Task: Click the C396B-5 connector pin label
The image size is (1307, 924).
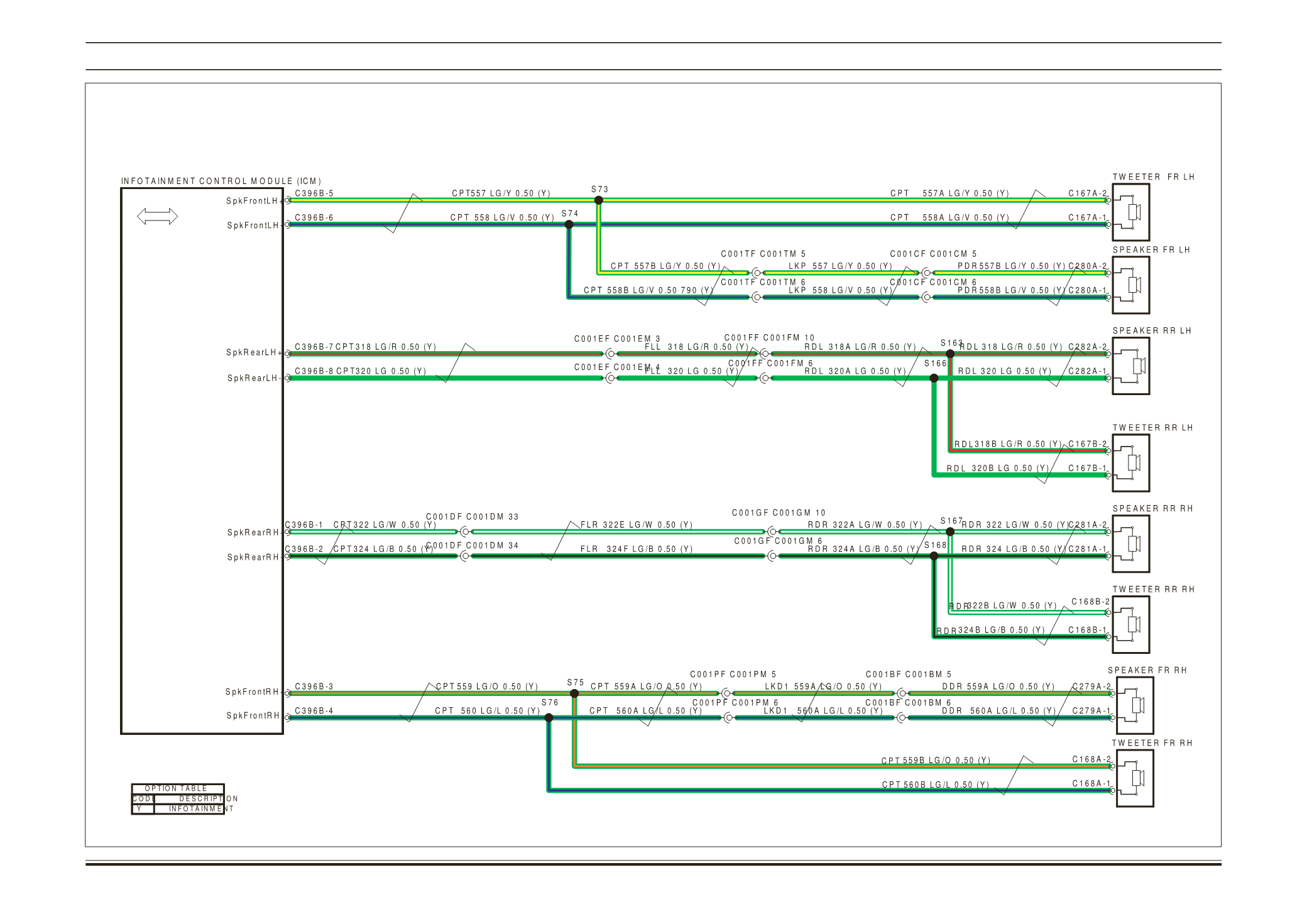Action: click(314, 193)
